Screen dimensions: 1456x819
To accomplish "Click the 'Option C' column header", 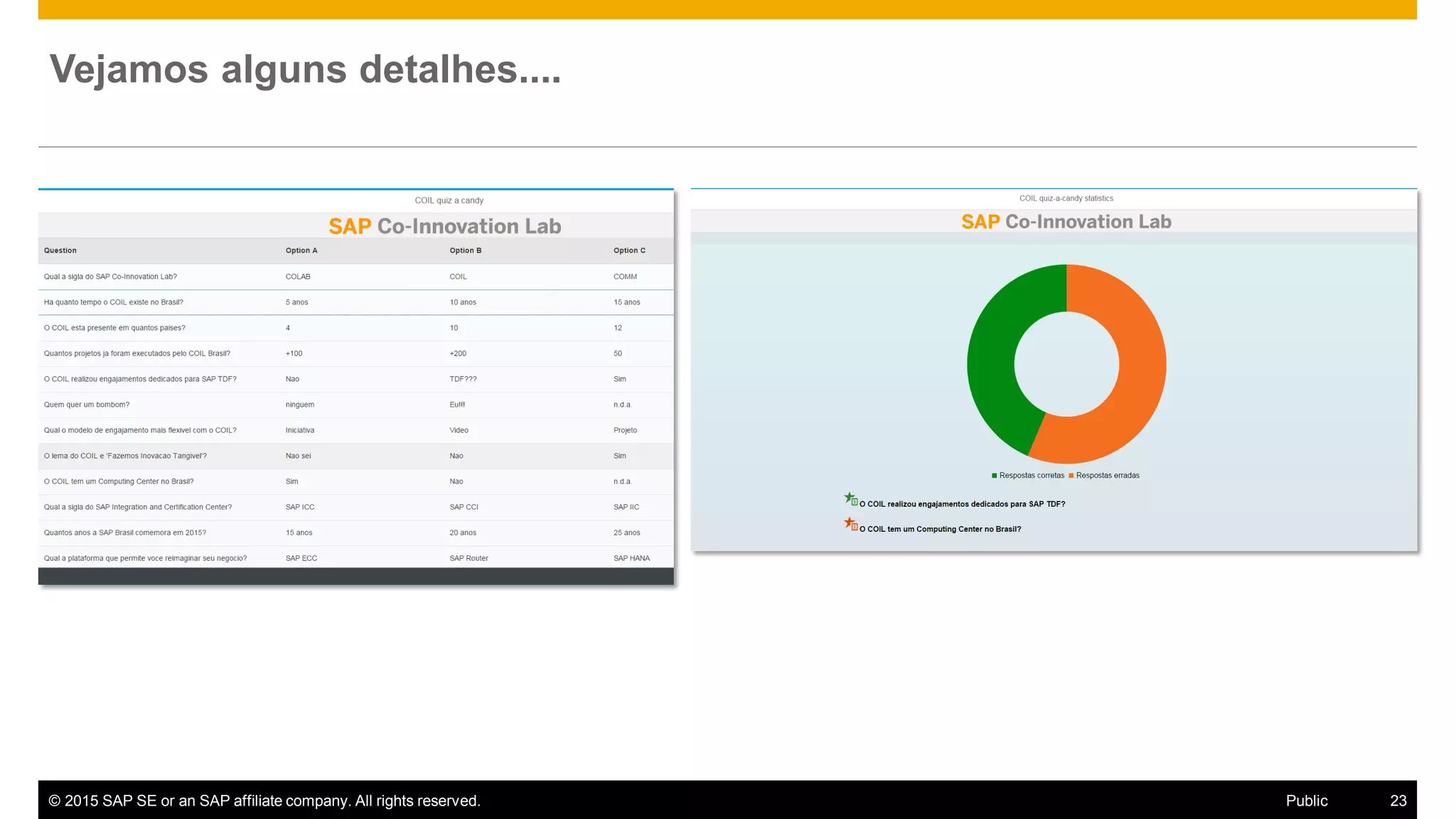I will [x=630, y=250].
